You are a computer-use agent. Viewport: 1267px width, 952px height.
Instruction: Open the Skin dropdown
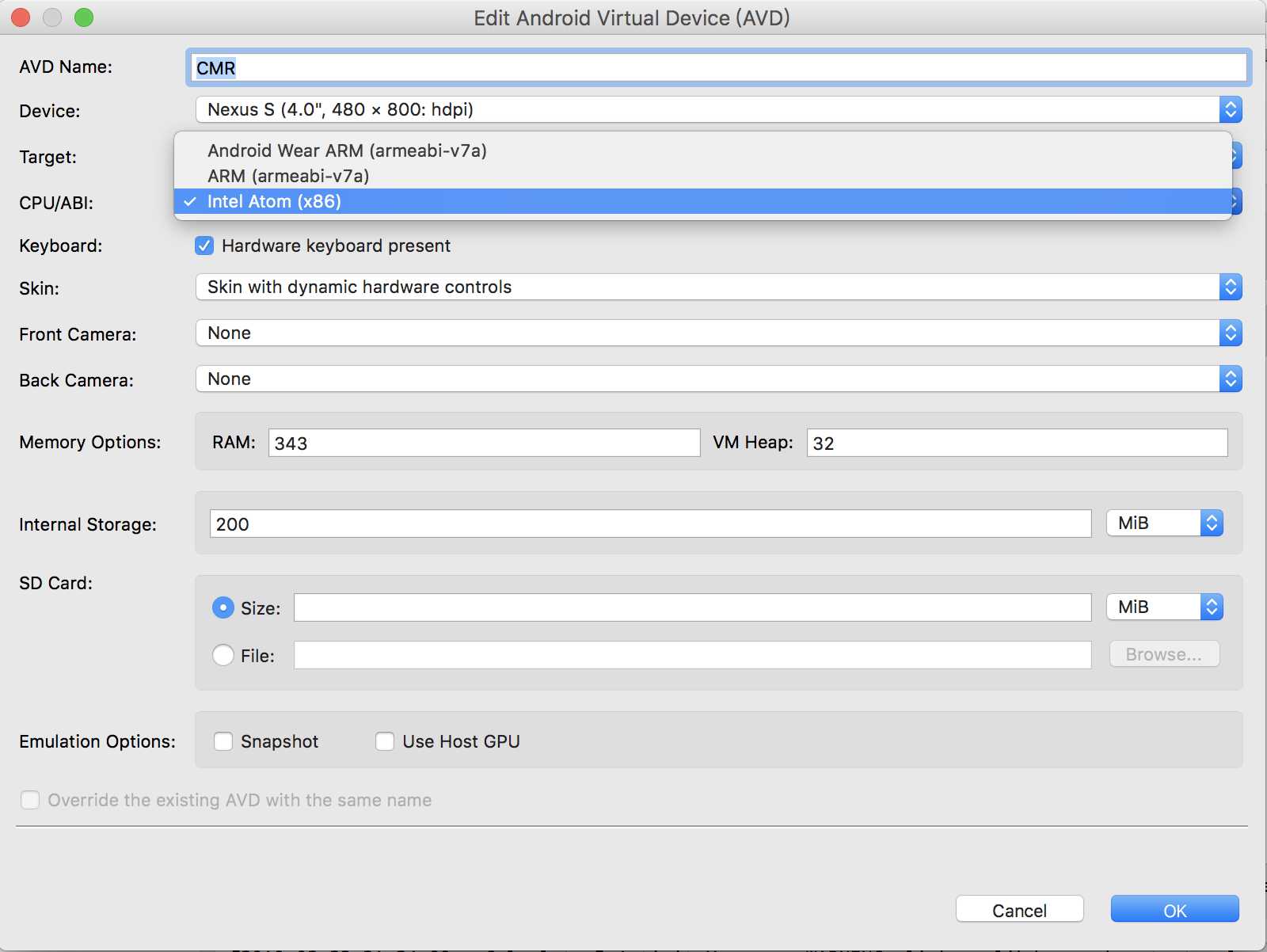pos(718,287)
